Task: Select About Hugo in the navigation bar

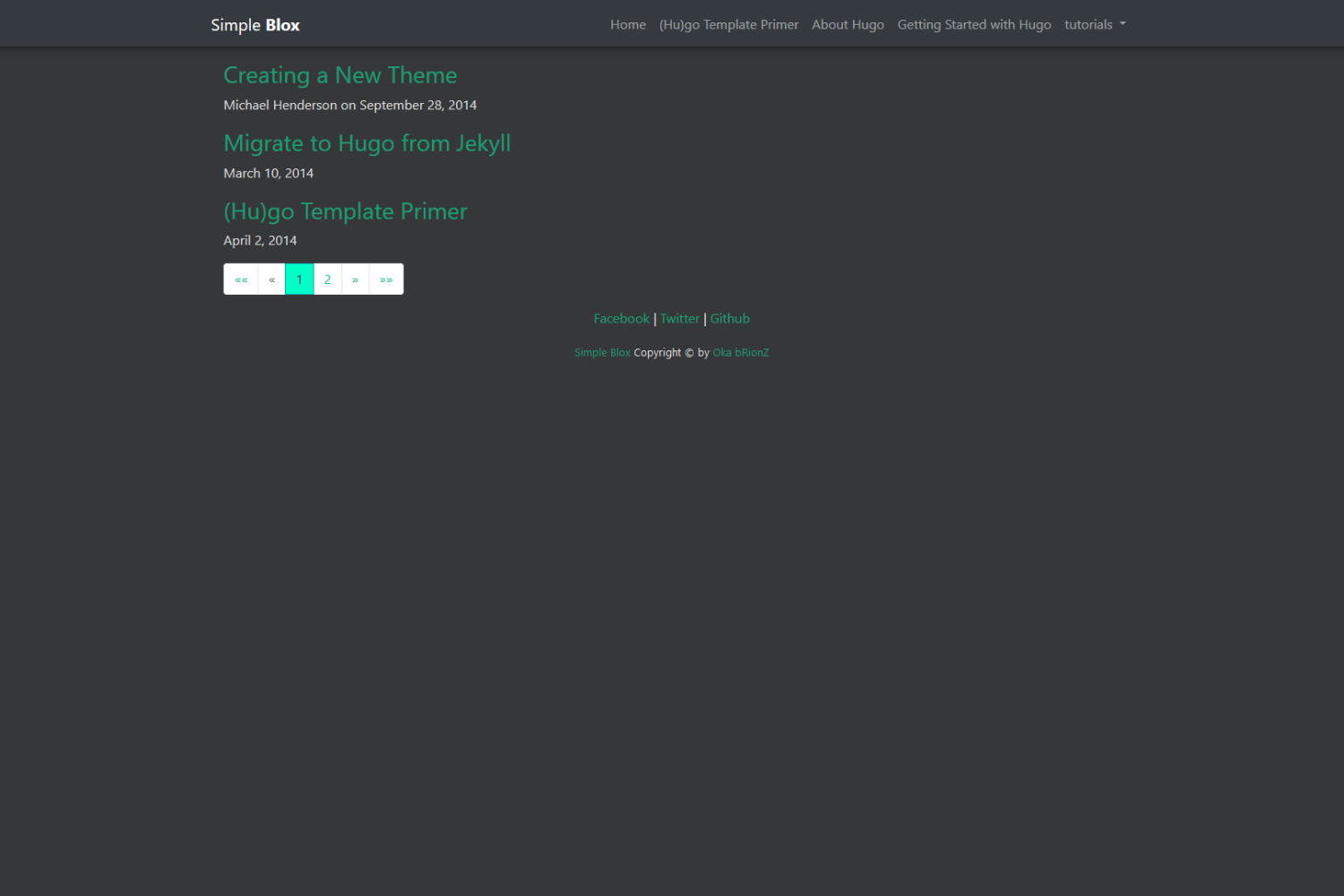Action: click(848, 25)
